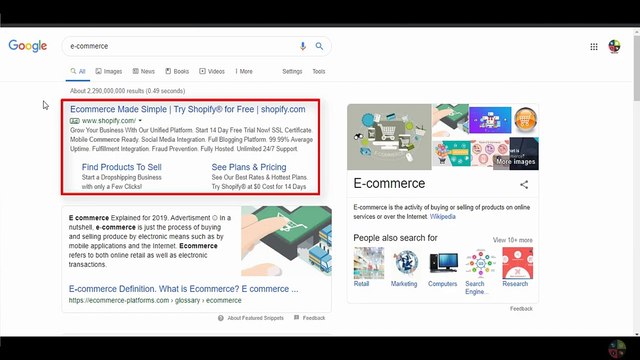This screenshot has width=640, height=360.
Task: Select the Research related search
Action: (517, 267)
